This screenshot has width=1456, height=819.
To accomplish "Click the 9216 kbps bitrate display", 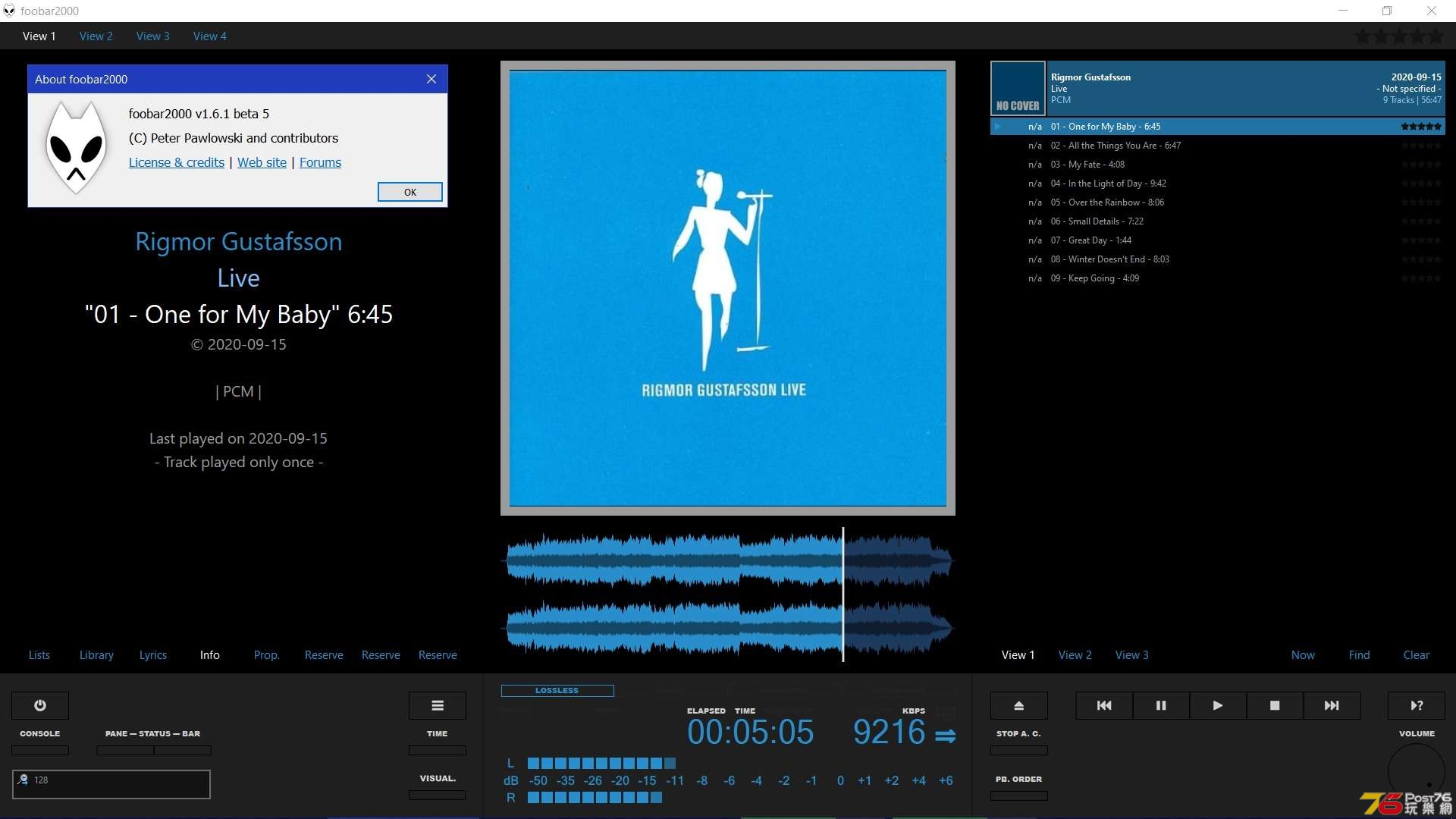I will (889, 733).
